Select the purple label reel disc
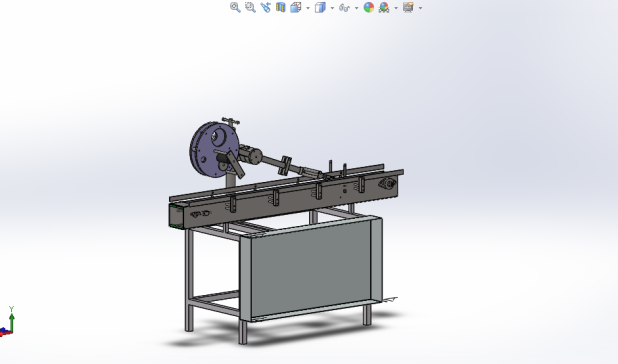Screen dimensions: 618x364 point(215,150)
